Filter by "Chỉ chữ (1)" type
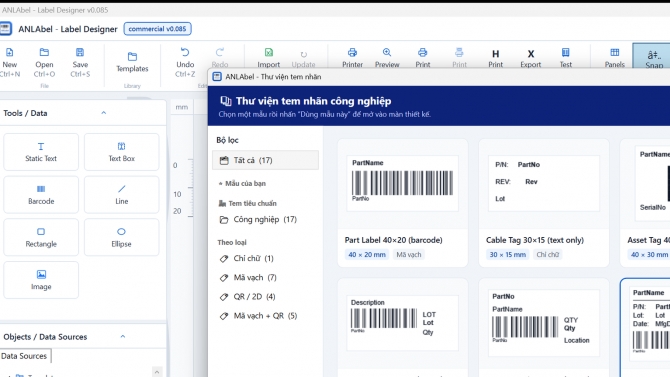 click(x=247, y=258)
